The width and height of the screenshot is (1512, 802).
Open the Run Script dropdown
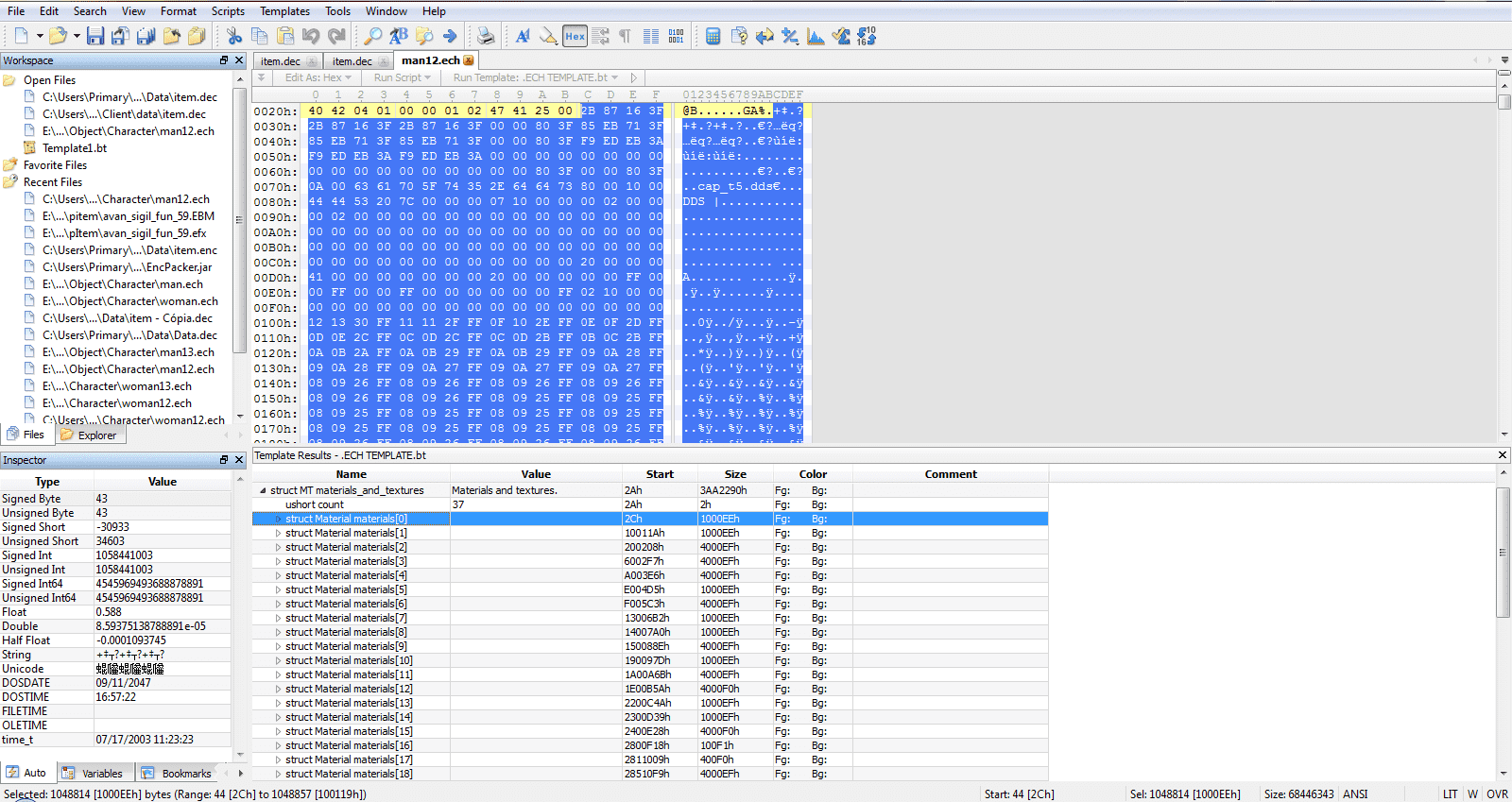[402, 77]
